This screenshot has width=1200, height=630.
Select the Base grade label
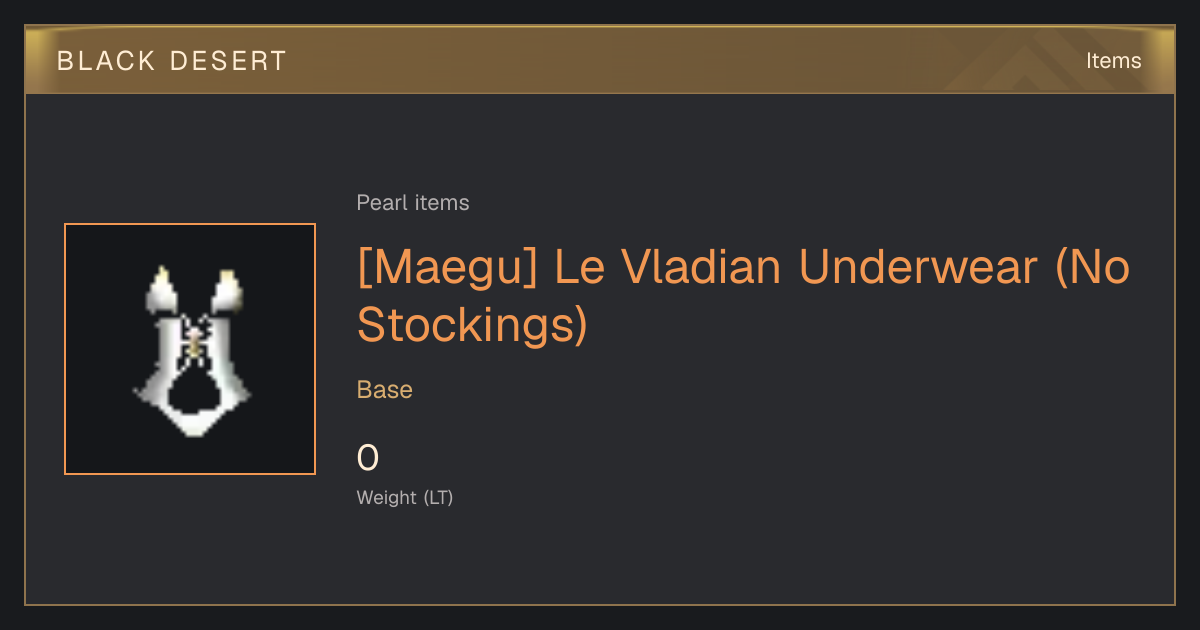click(x=385, y=390)
